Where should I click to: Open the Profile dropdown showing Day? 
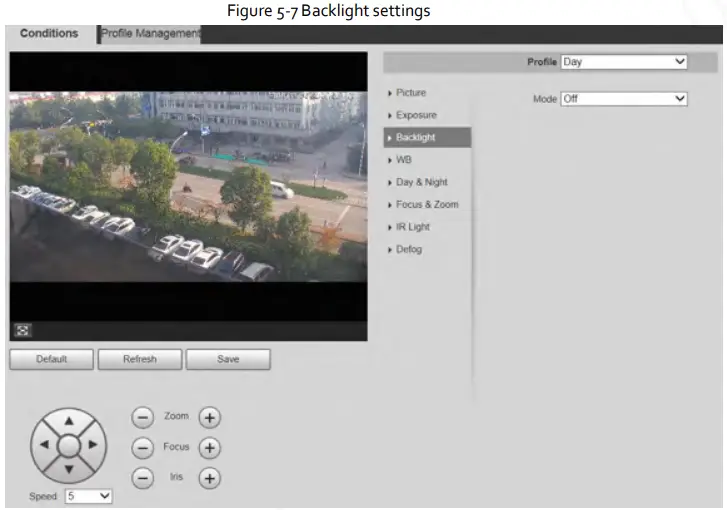tap(624, 62)
